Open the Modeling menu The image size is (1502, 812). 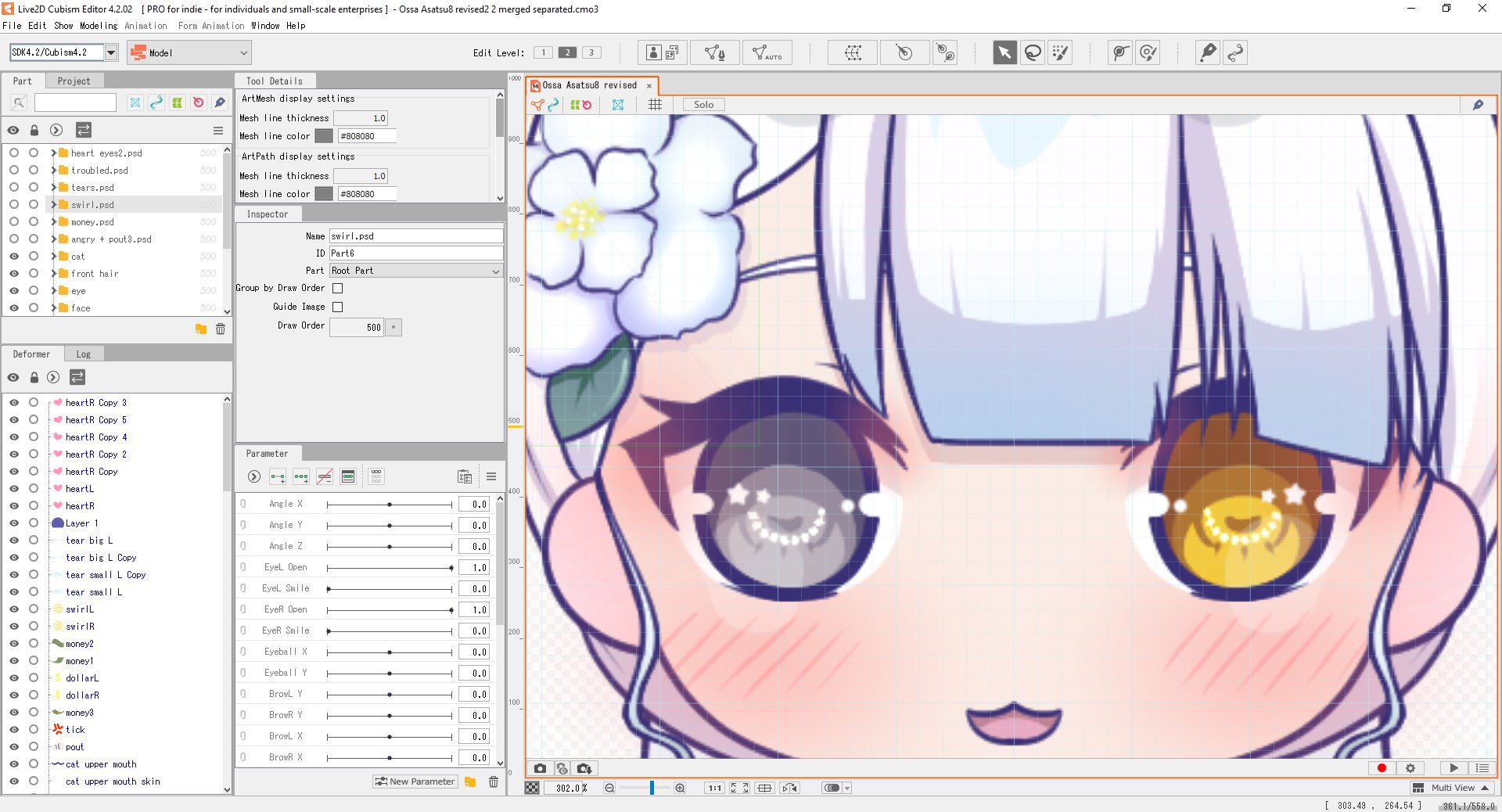[98, 26]
